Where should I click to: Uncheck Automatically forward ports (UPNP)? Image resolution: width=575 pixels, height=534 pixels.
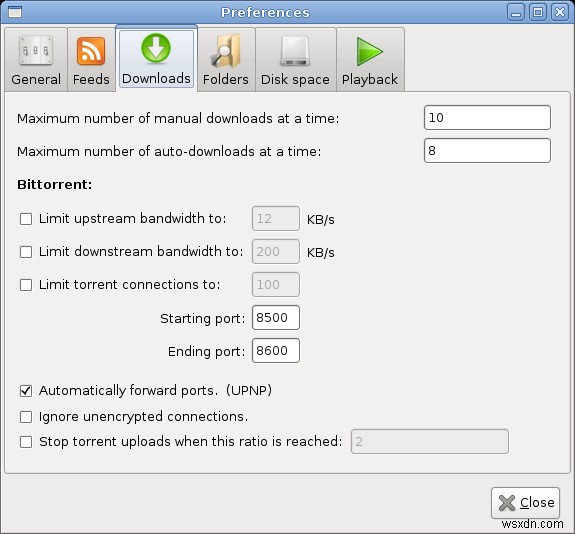pyautogui.click(x=26, y=391)
